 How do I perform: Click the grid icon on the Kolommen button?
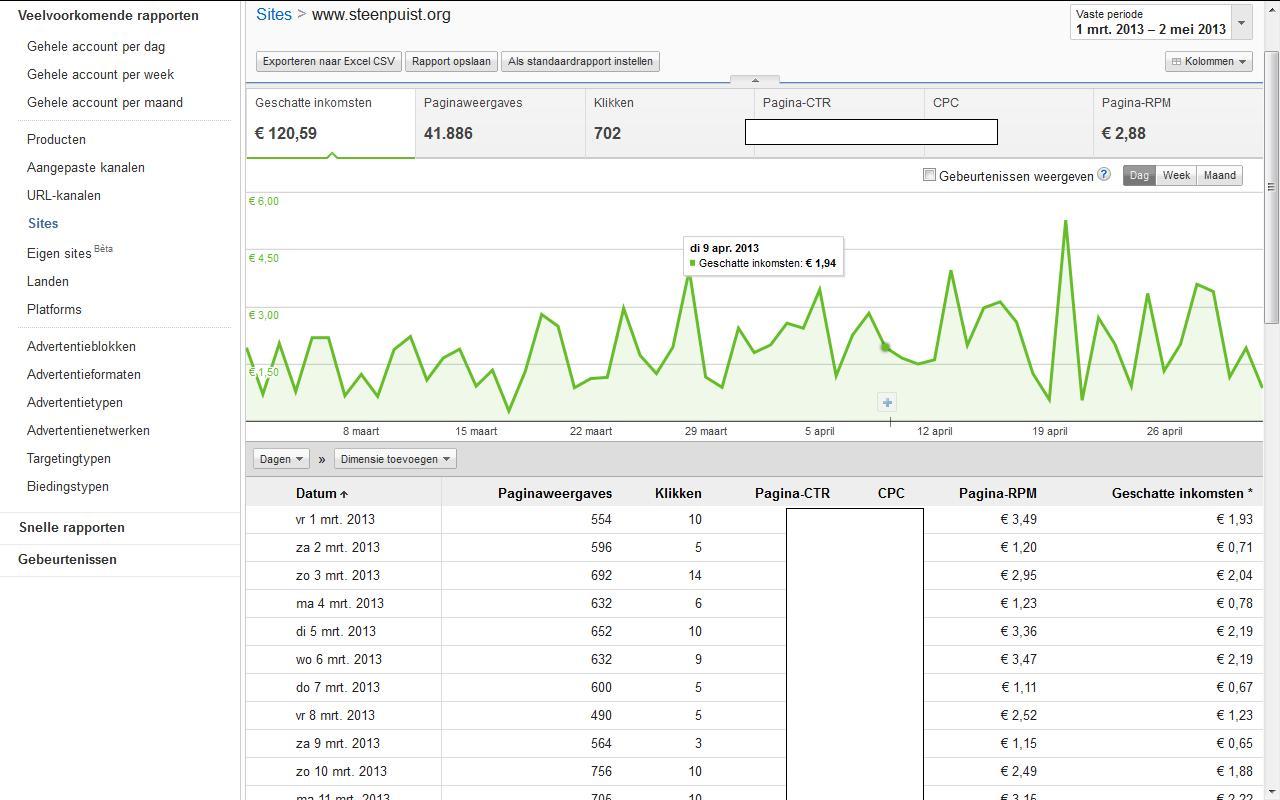point(1177,62)
